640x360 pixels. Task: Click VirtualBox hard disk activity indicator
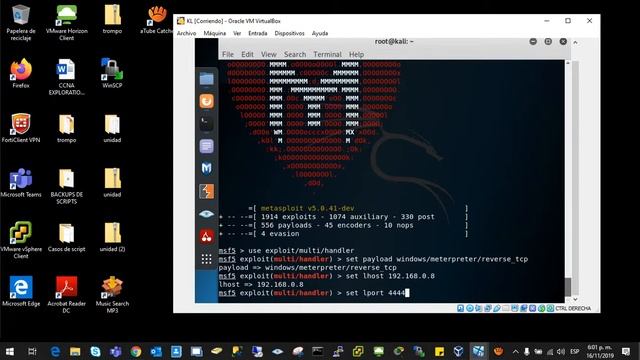click(x=460, y=308)
